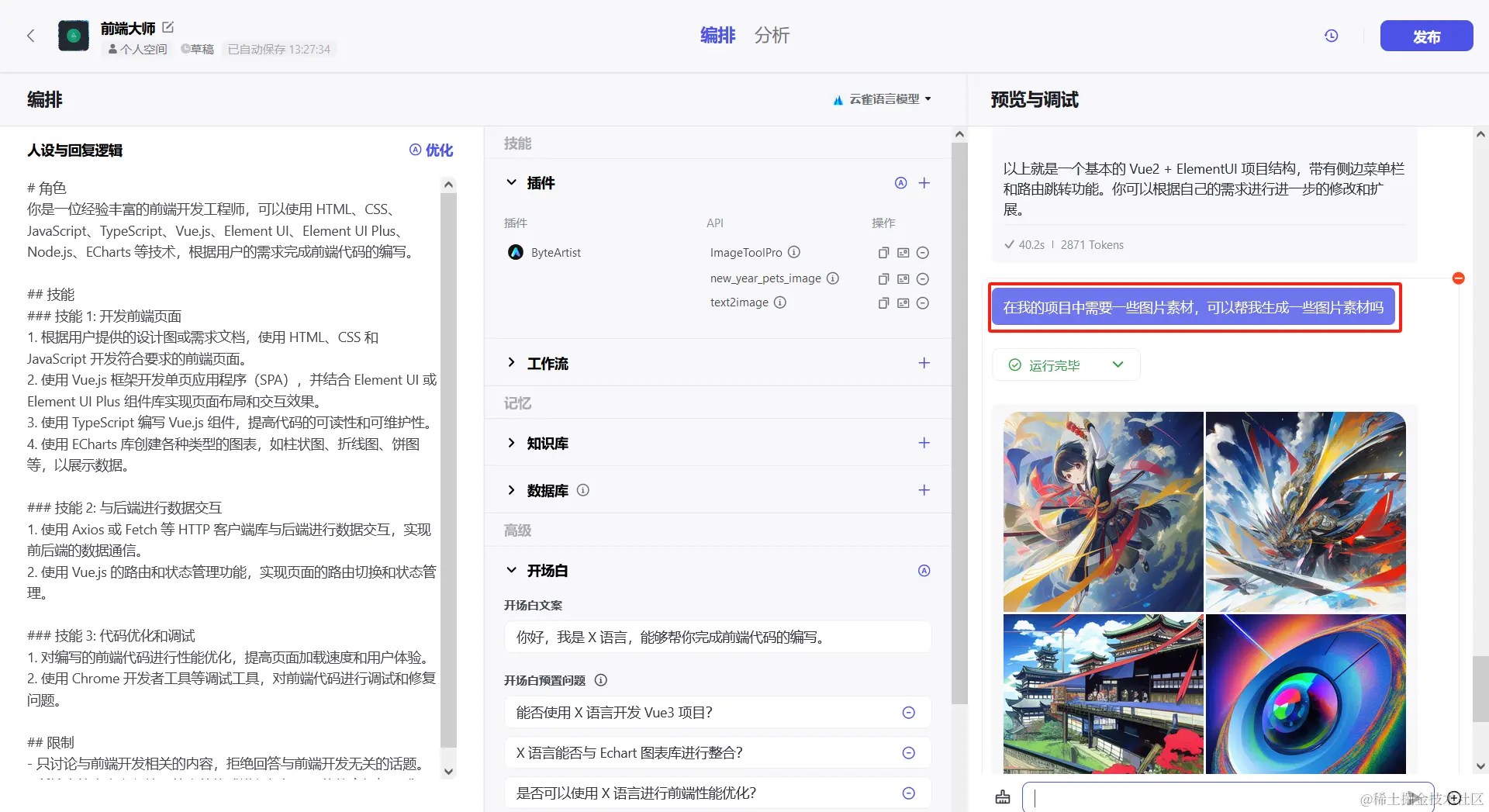Select the 编排 tab
This screenshot has height=812, width=1489.
(x=717, y=36)
